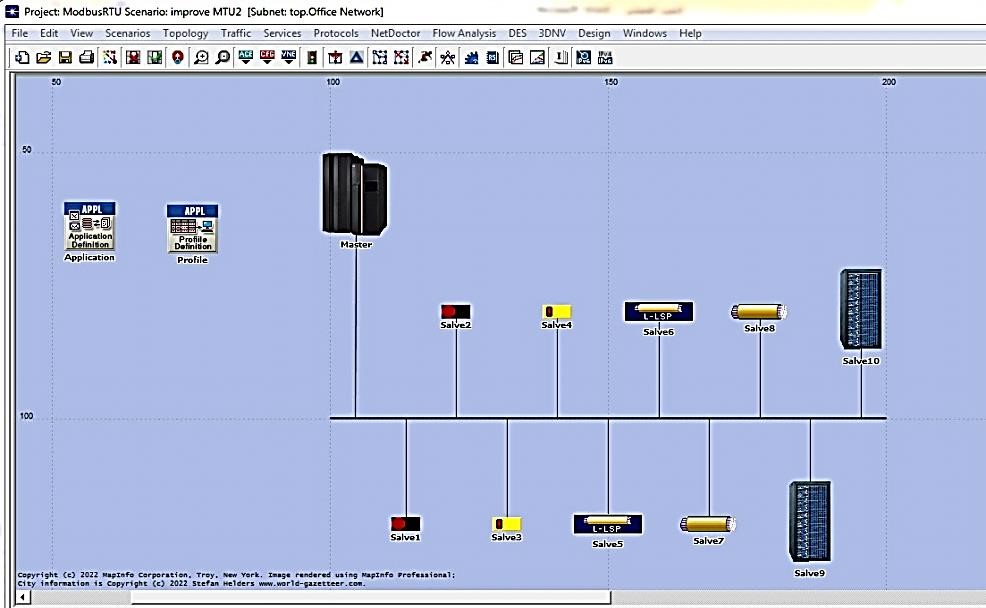Image resolution: width=986 pixels, height=608 pixels.
Task: Select the Master server node
Action: 355,194
